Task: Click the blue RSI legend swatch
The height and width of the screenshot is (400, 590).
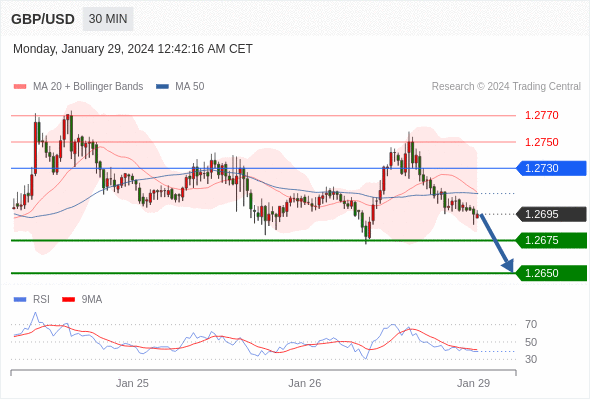Action: 20,300
